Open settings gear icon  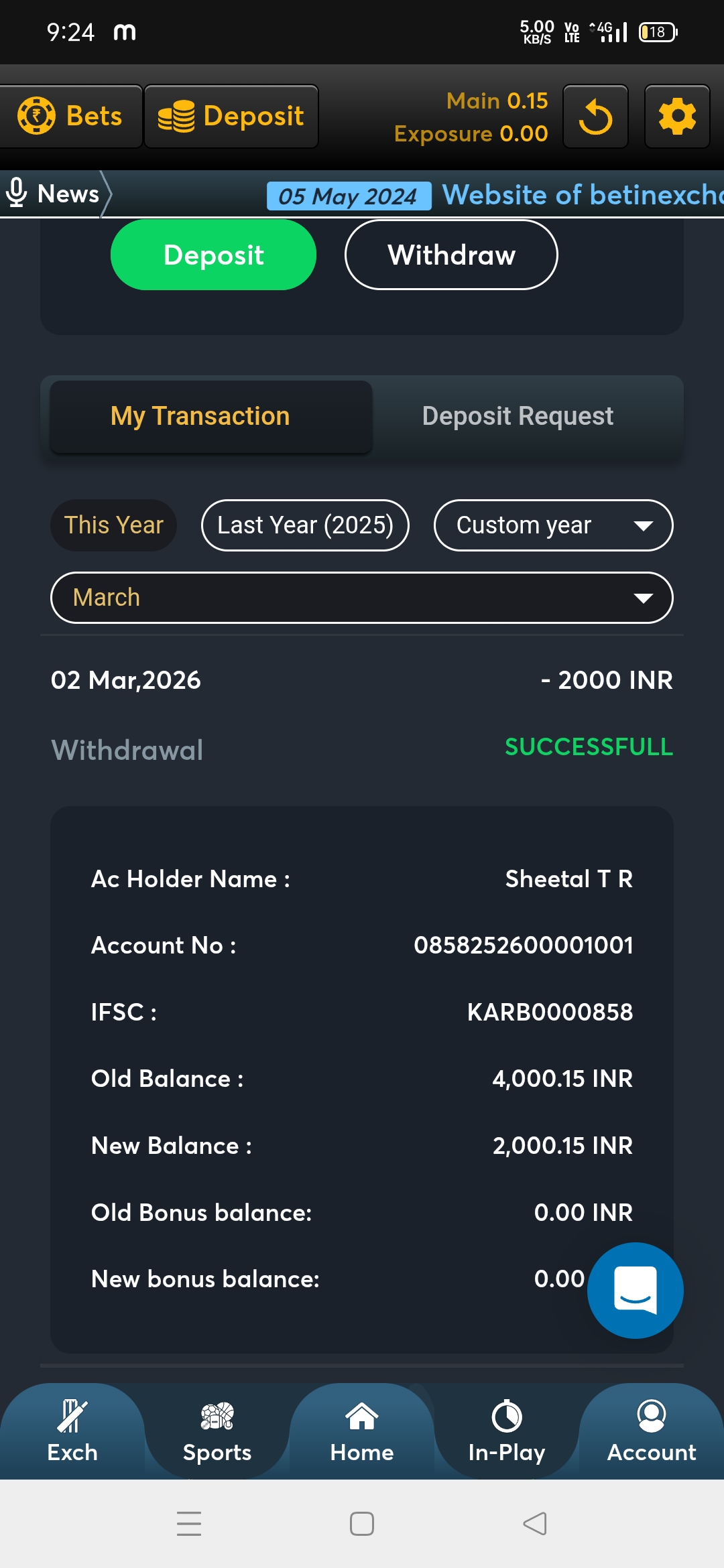click(x=677, y=117)
